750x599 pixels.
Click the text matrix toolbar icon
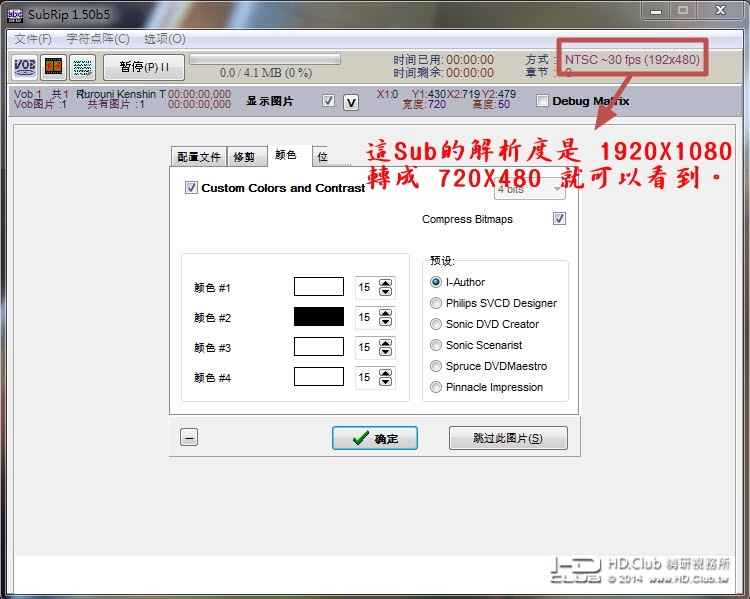coord(83,67)
